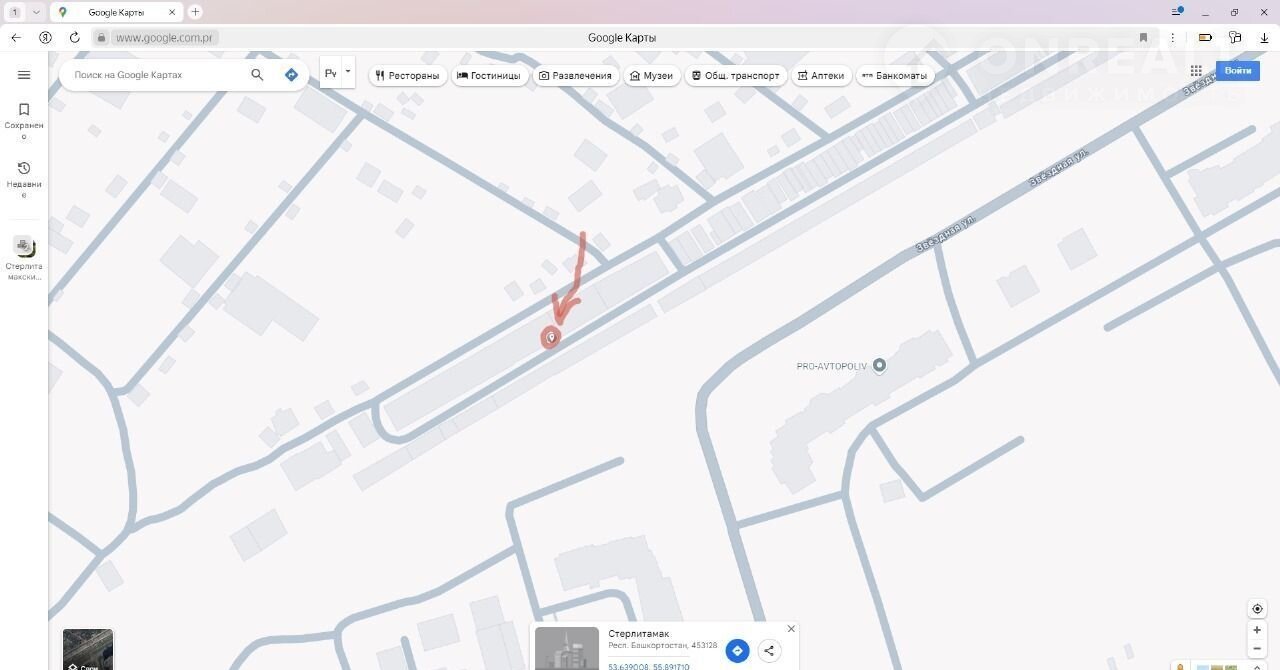1280x670 pixels.
Task: Open the coordinates link in info card
Action: click(x=649, y=666)
